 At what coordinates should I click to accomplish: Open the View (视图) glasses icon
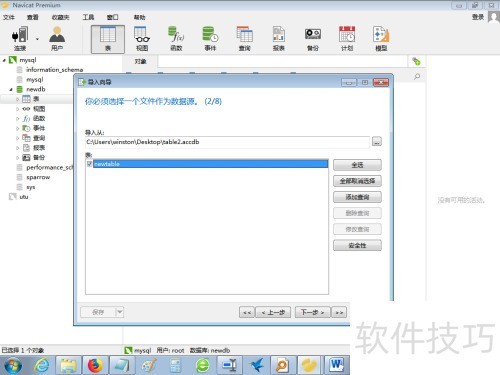(142, 38)
